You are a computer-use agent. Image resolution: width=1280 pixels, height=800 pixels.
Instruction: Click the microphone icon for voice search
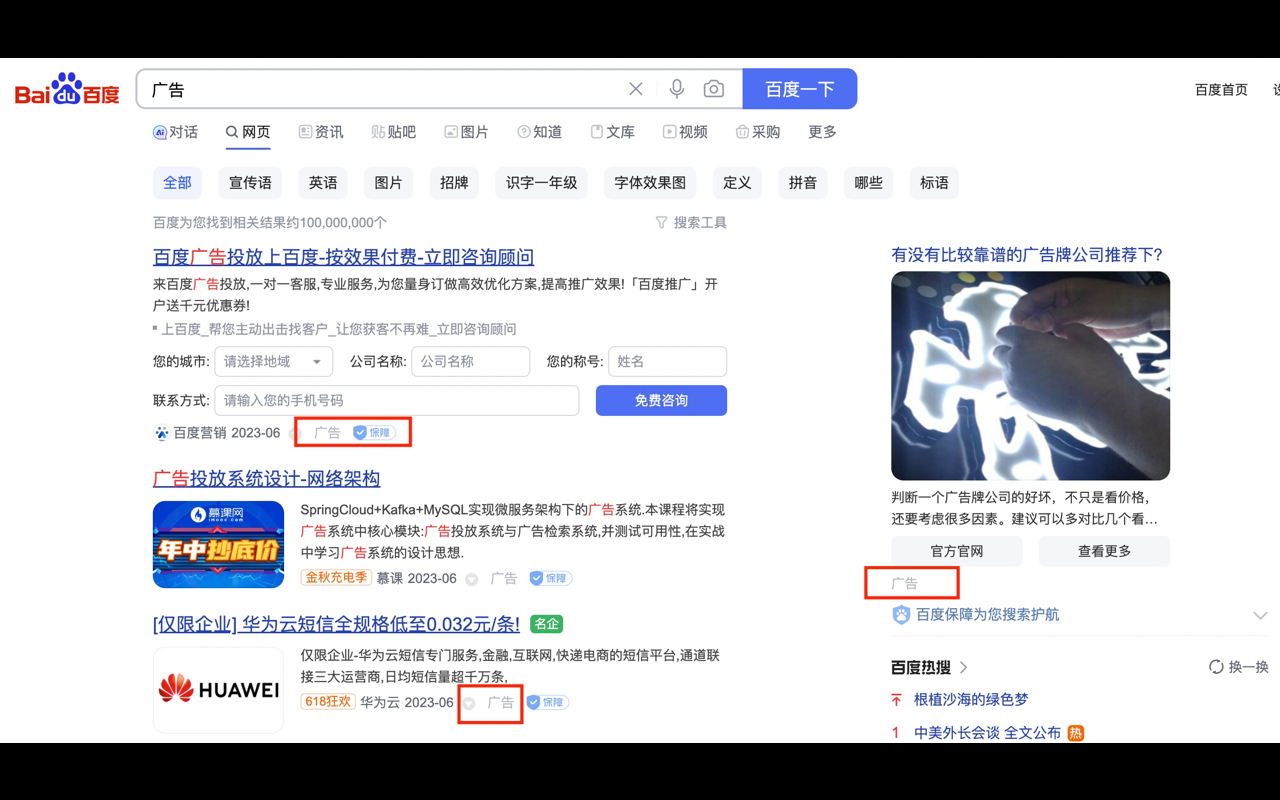(x=676, y=88)
